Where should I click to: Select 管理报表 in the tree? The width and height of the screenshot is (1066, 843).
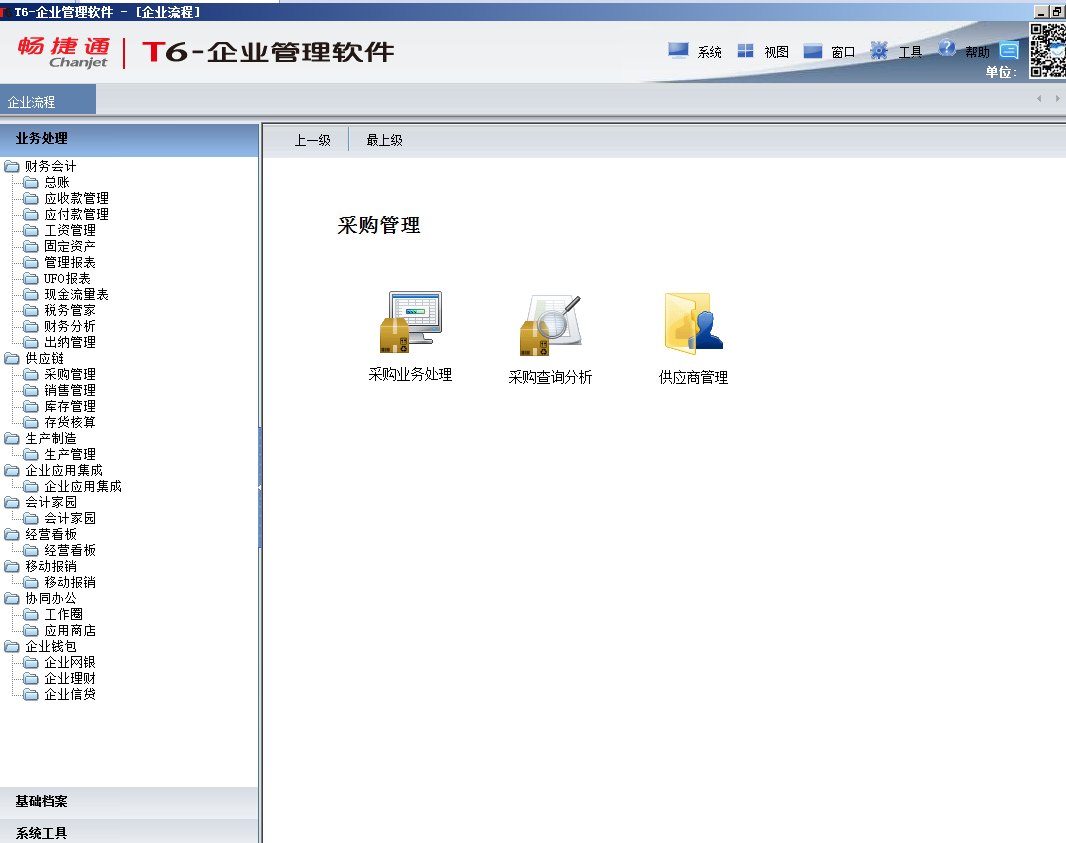click(x=70, y=262)
